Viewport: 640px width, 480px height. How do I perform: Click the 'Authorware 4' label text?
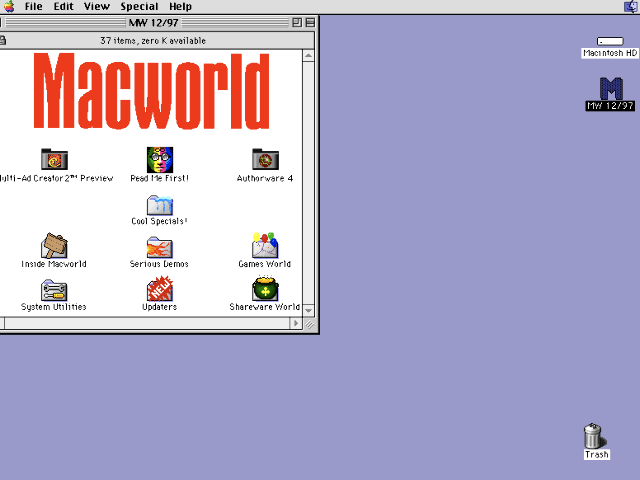coord(265,178)
